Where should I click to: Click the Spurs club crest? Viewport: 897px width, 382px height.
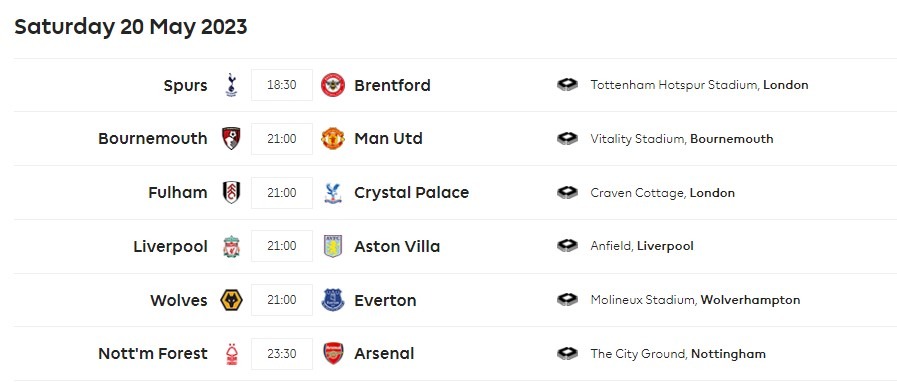point(231,85)
